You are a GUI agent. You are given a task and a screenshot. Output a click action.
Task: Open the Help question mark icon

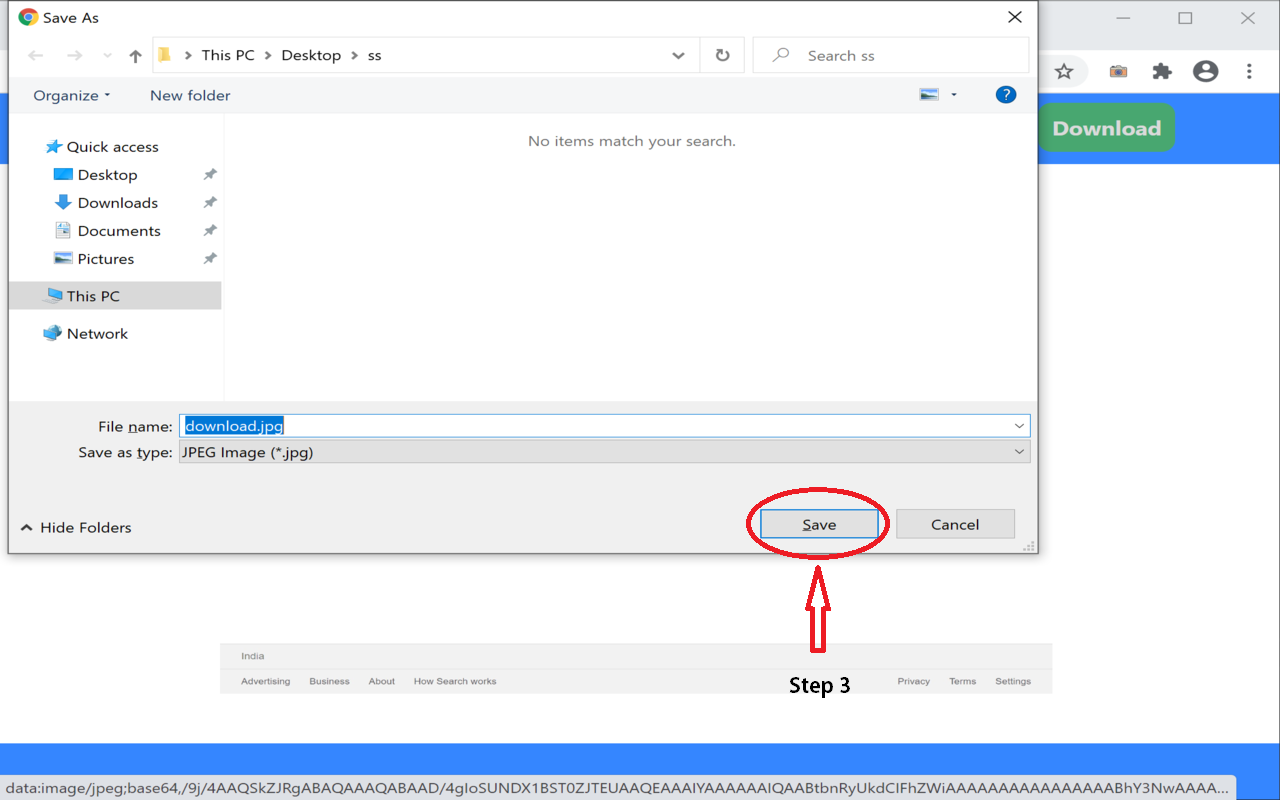(1006, 94)
